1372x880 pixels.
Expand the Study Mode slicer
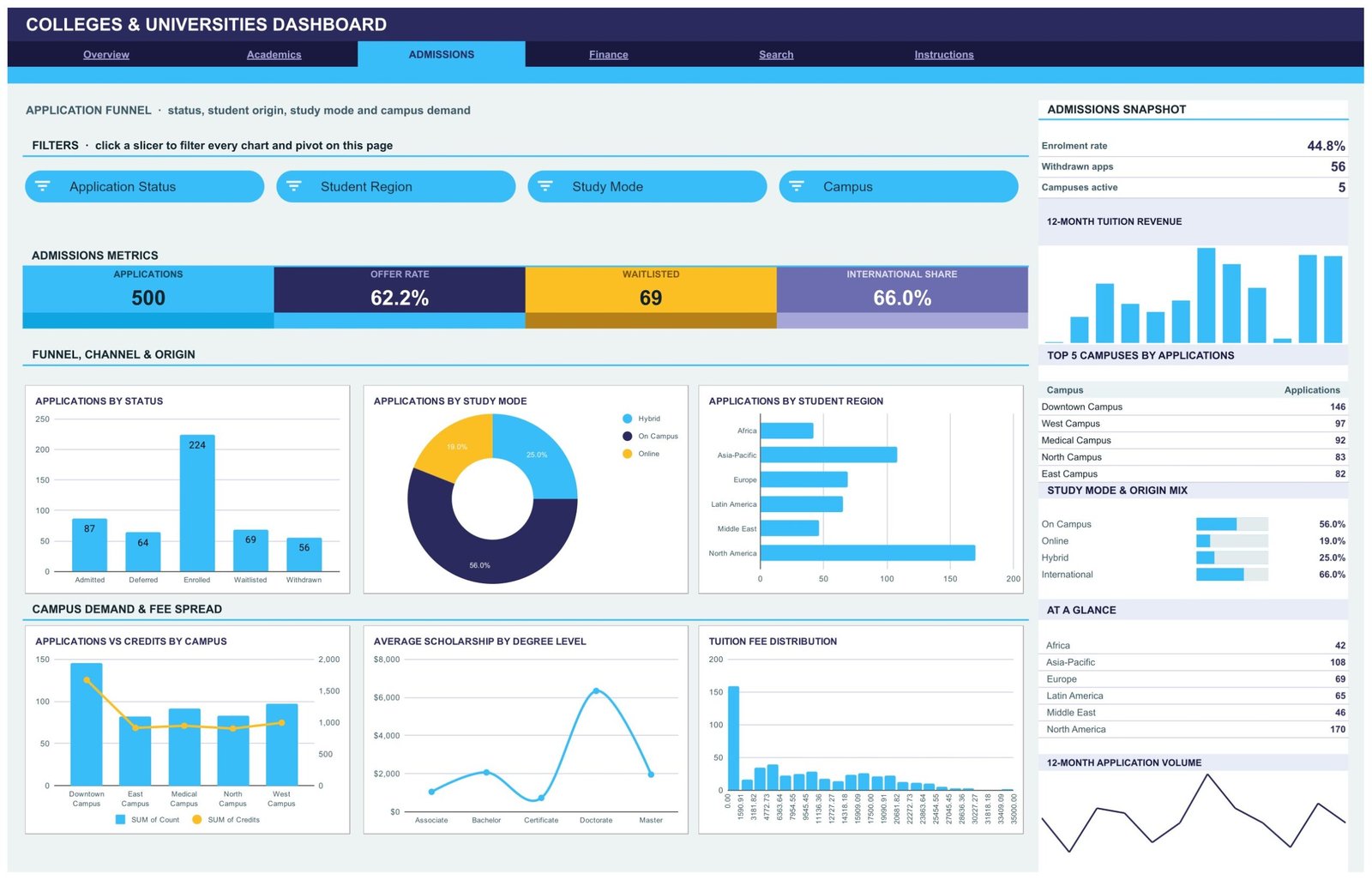coord(647,186)
